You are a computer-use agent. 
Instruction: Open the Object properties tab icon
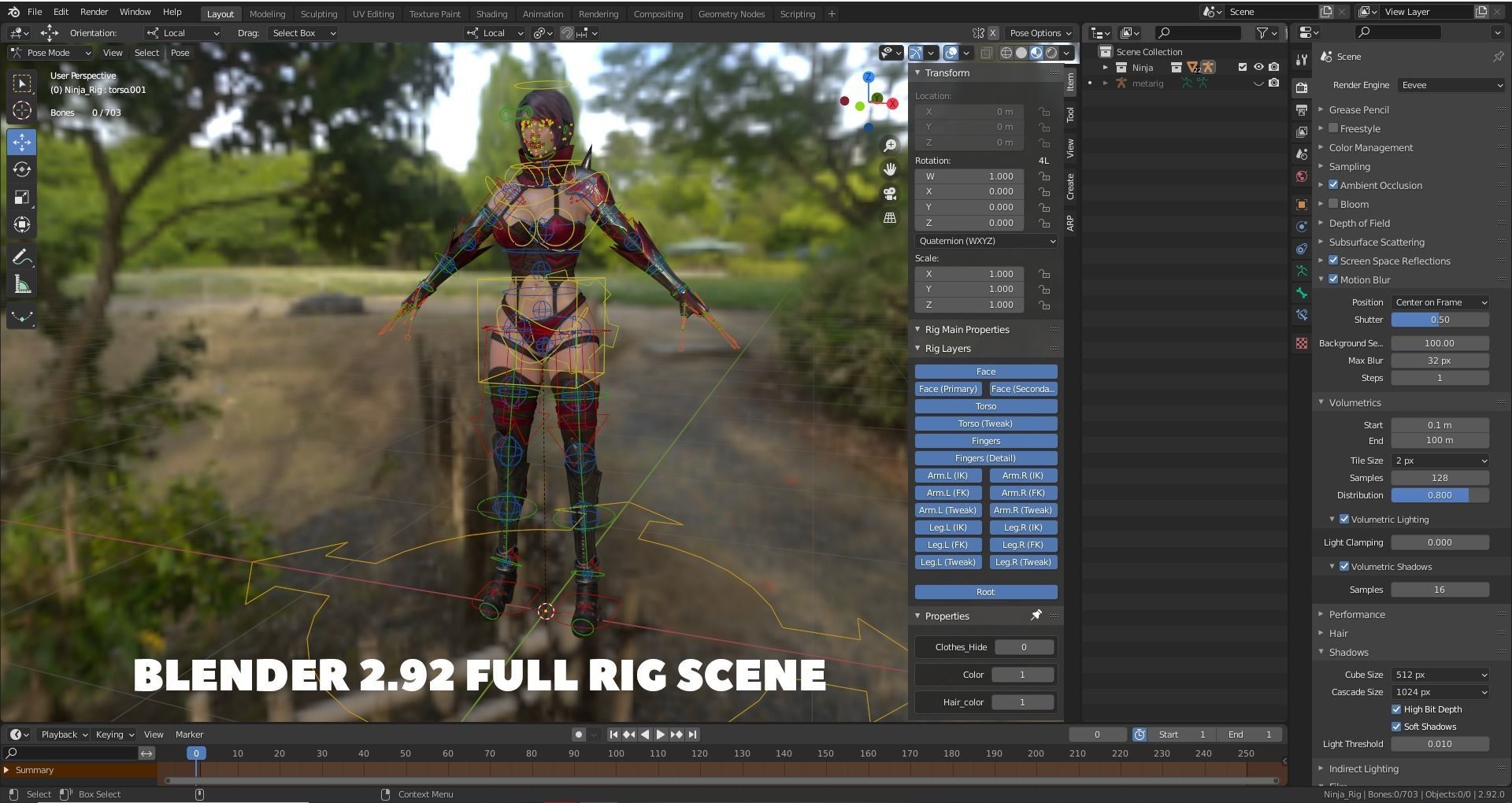pos(1302,205)
